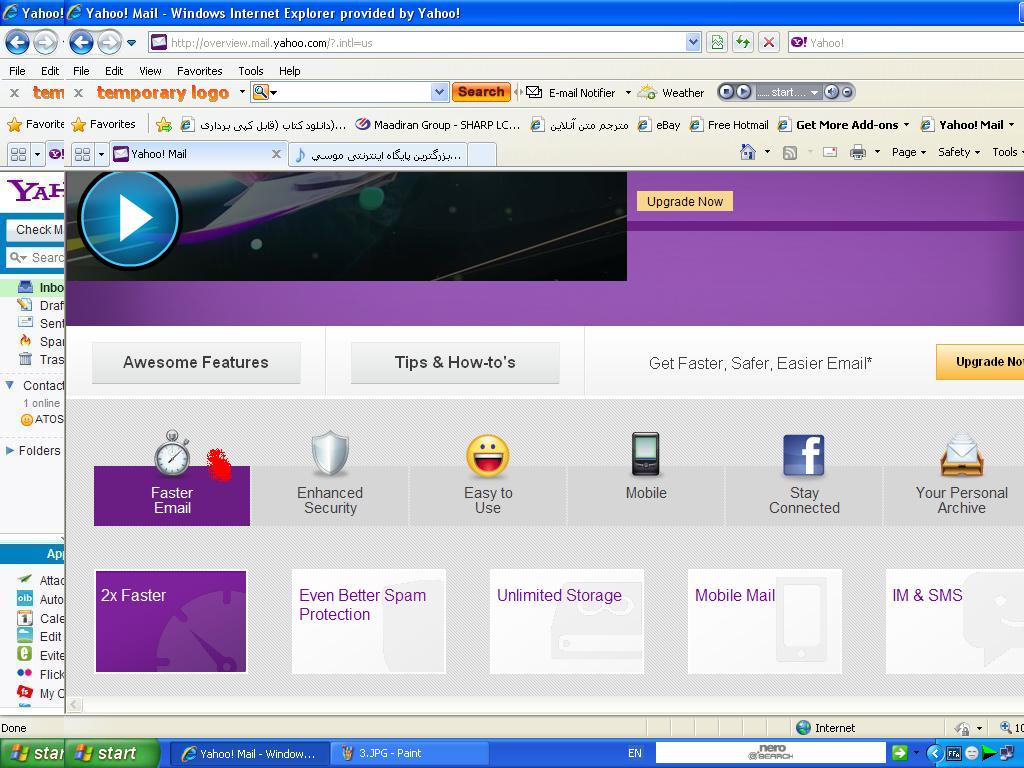Click the Sent envelope icon in sidebar
The height and width of the screenshot is (768, 1024).
[25, 322]
